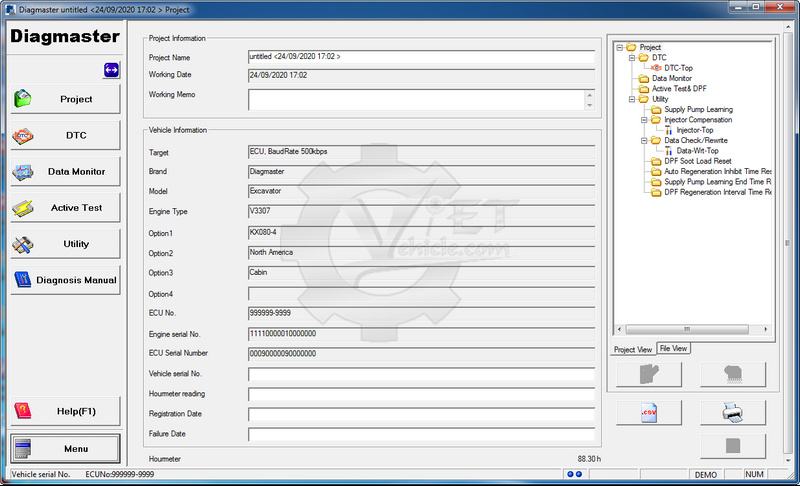Collapse the Data Check/Rewrite tree node
800x486 pixels.
644,140
